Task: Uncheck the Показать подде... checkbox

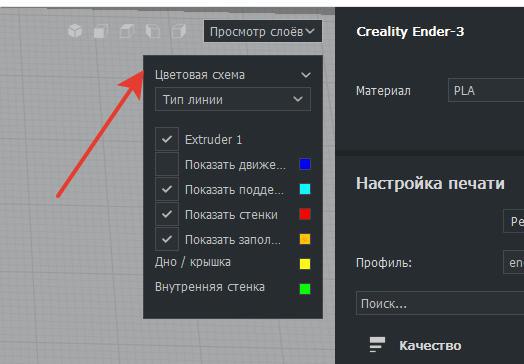Action: [167, 189]
